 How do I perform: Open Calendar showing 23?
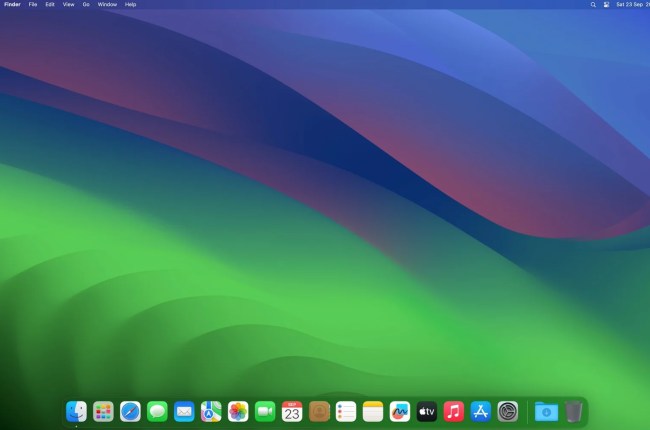tap(292, 411)
